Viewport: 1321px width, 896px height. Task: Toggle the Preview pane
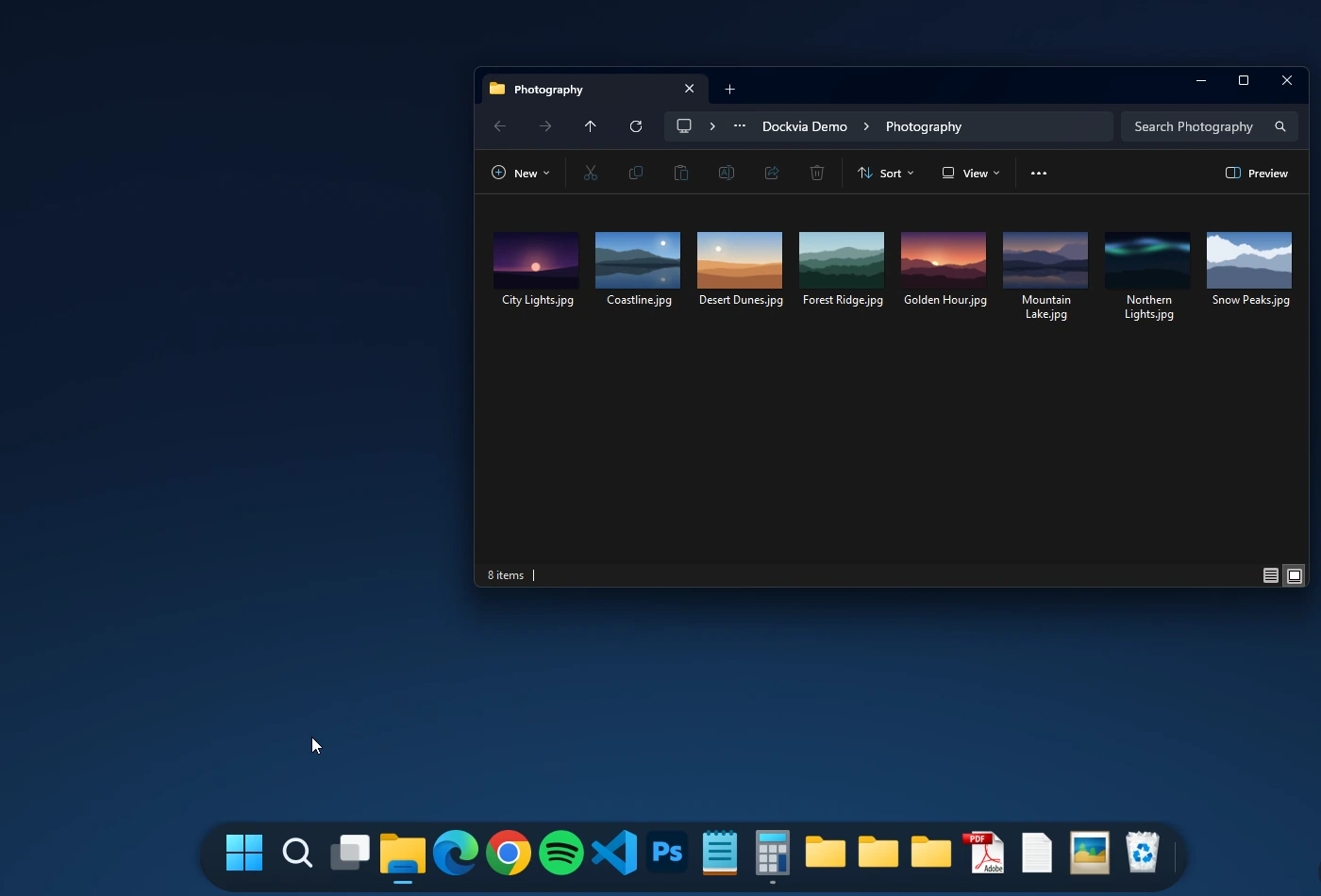coord(1257,174)
